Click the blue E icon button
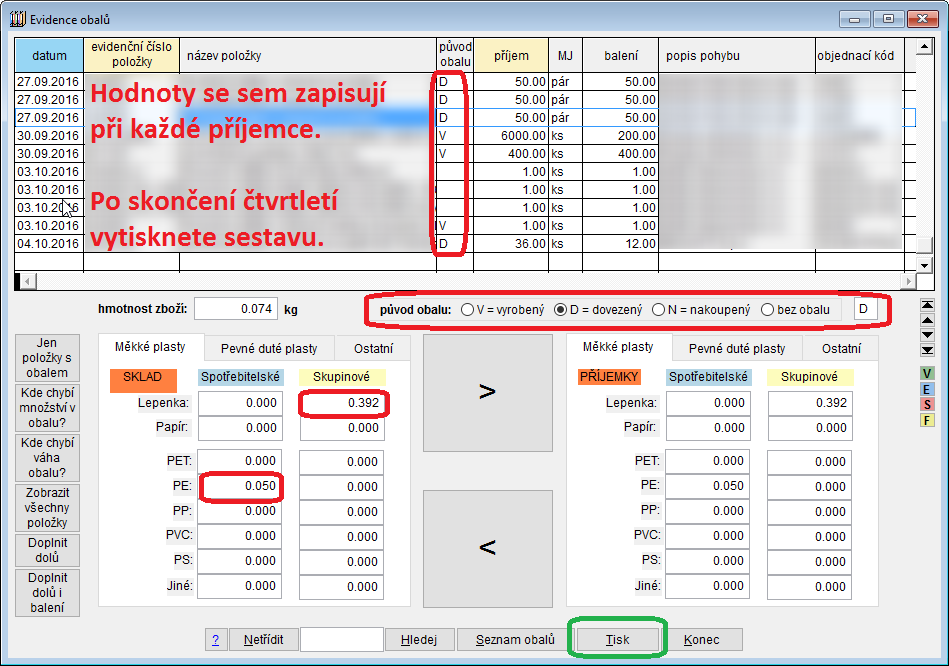 [x=927, y=389]
